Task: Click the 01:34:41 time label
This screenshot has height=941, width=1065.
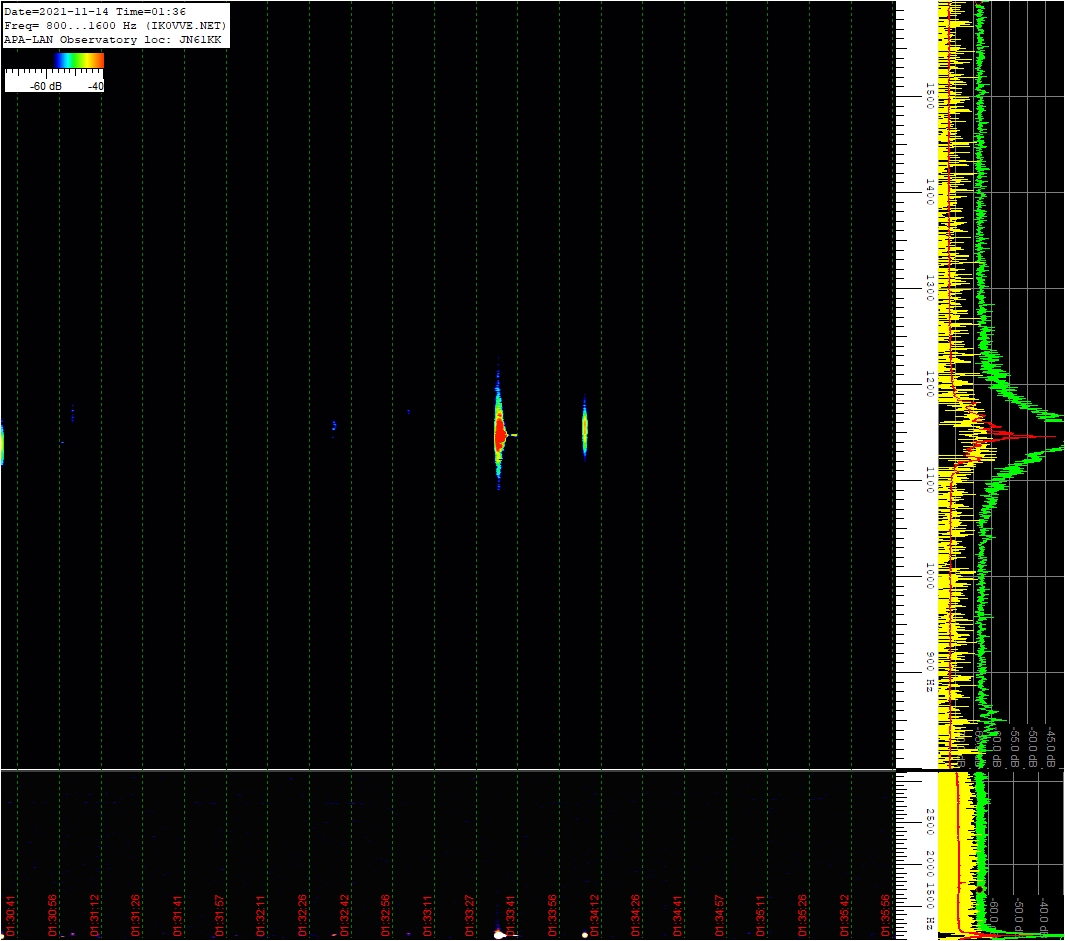Action: click(677, 915)
